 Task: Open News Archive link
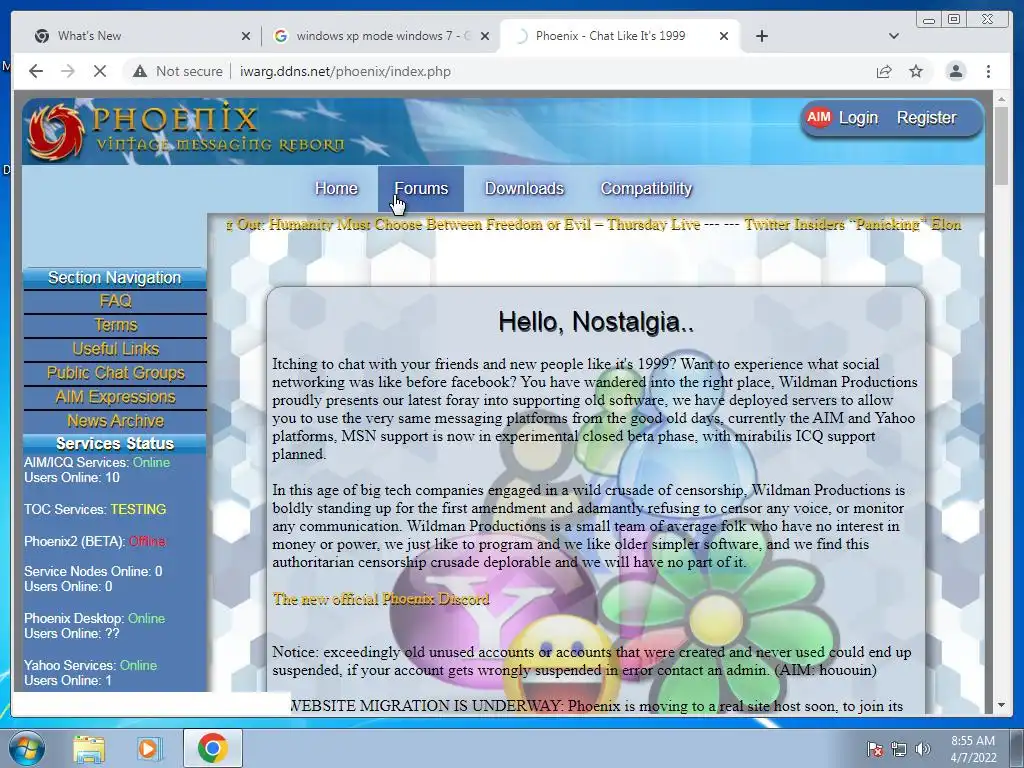pyautogui.click(x=115, y=421)
